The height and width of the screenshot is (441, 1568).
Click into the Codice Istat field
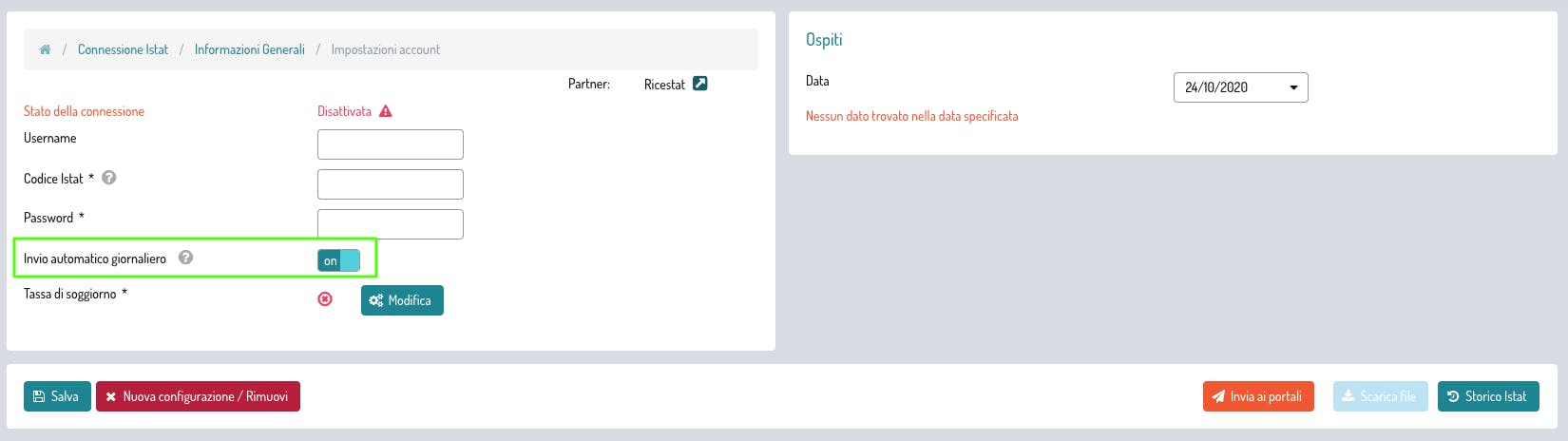(x=390, y=184)
